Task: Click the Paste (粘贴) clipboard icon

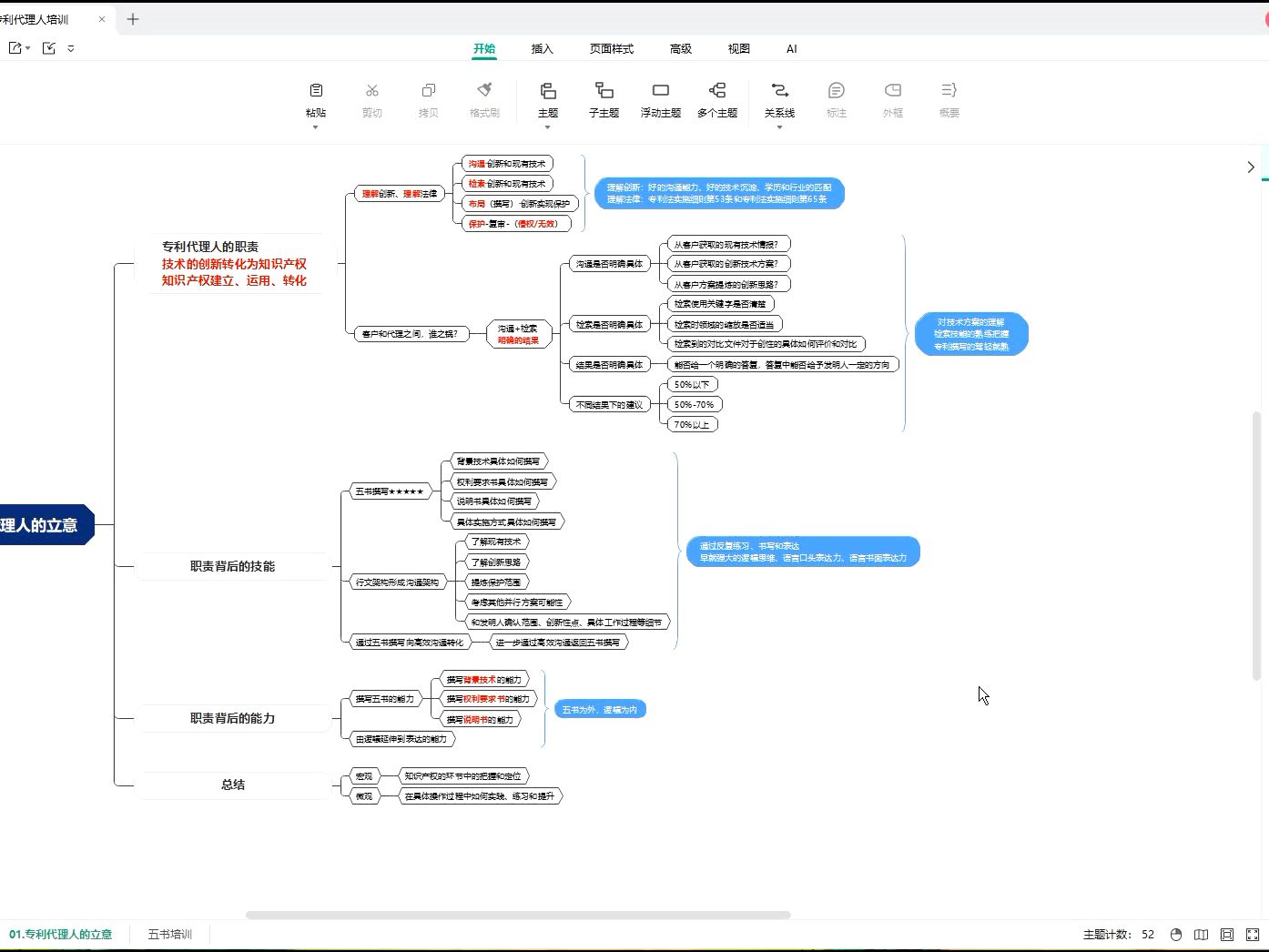Action: pos(316,90)
